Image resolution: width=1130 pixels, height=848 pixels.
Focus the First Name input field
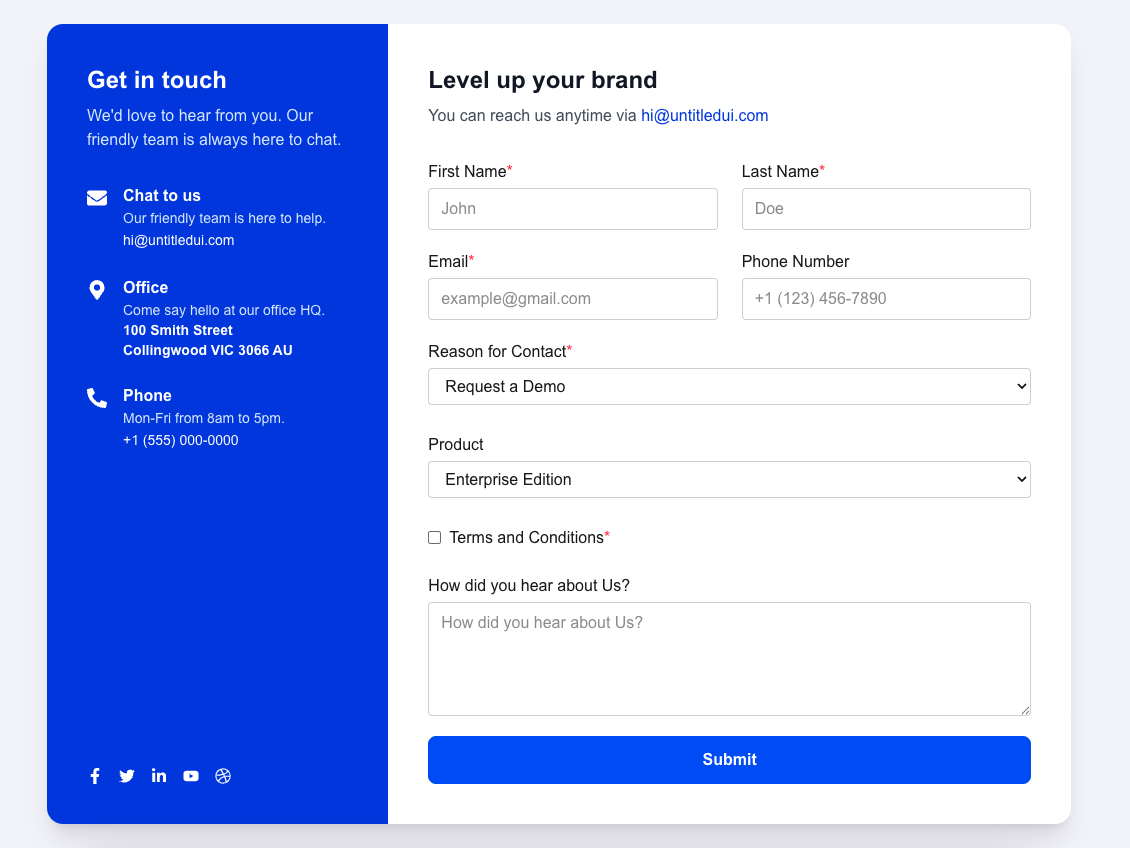pos(572,209)
